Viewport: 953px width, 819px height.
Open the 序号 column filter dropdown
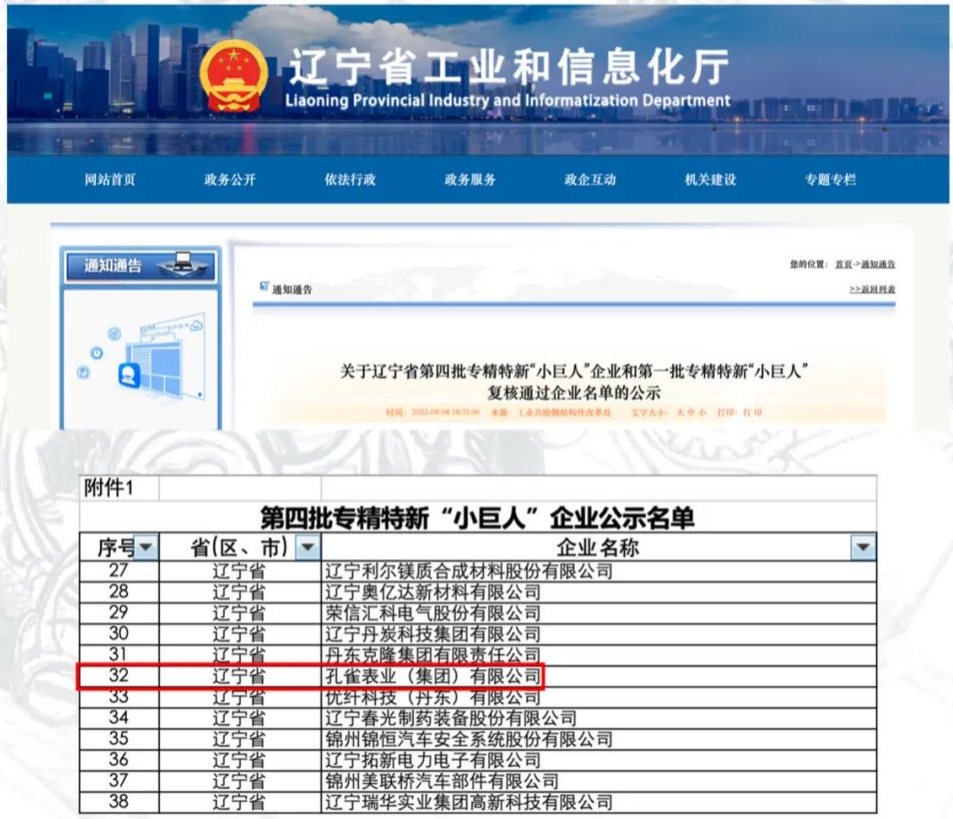coord(146,547)
